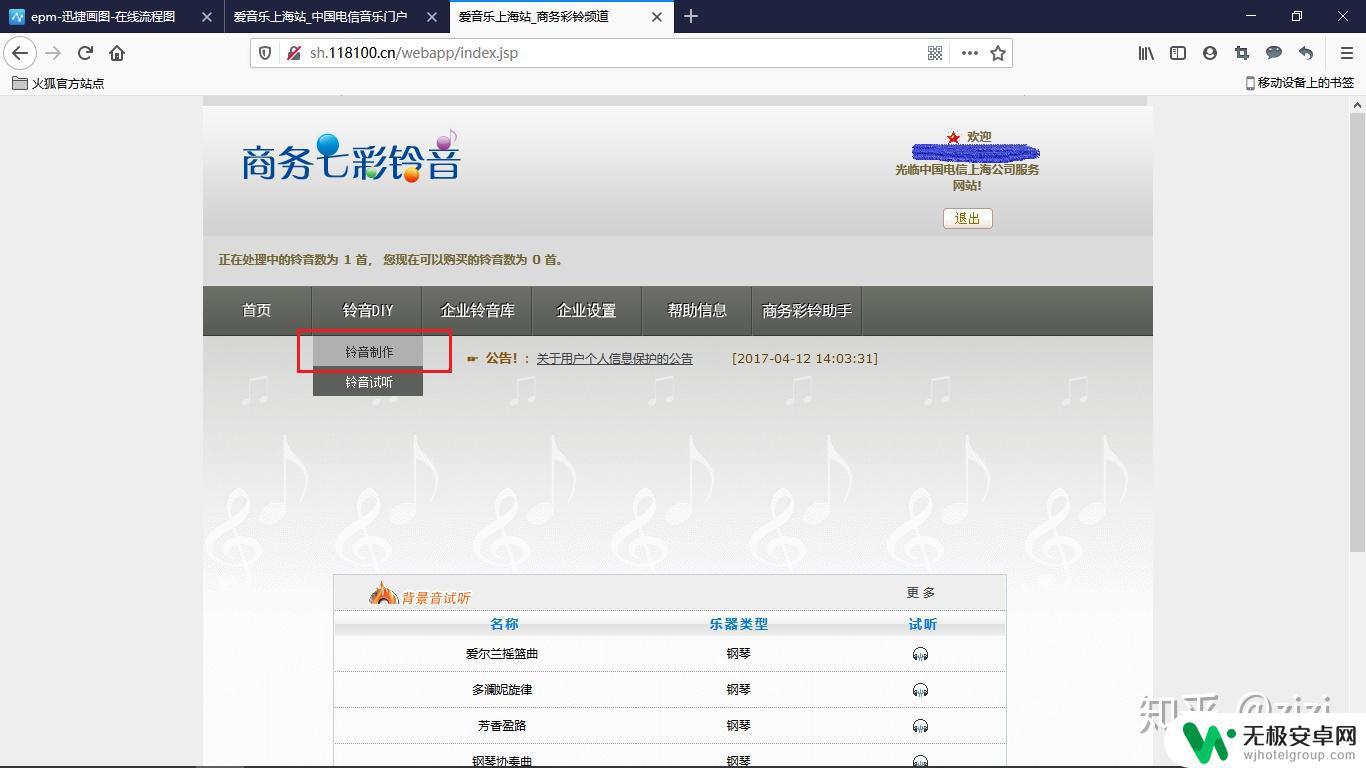The width and height of the screenshot is (1366, 768).
Task: Select the 芳香盈路 track name
Action: (502, 726)
